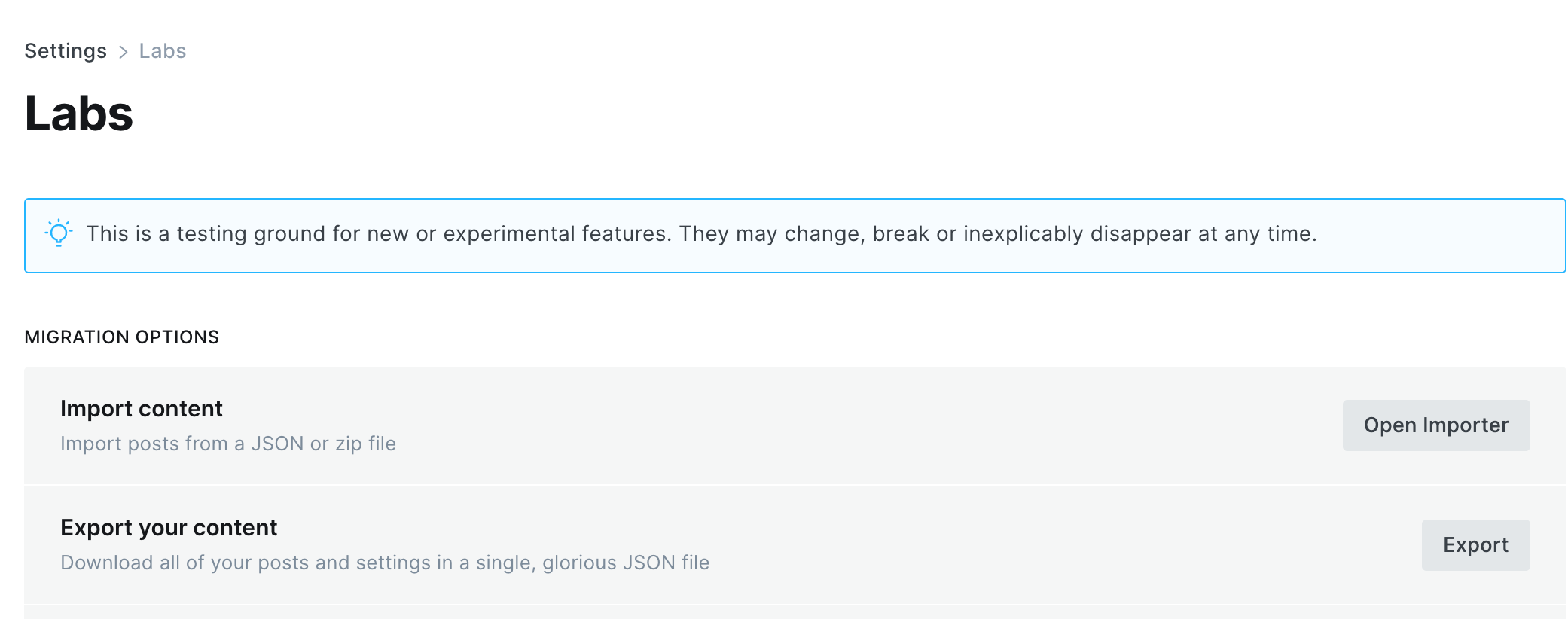Click the 'They may change, break' sentence

point(998,234)
